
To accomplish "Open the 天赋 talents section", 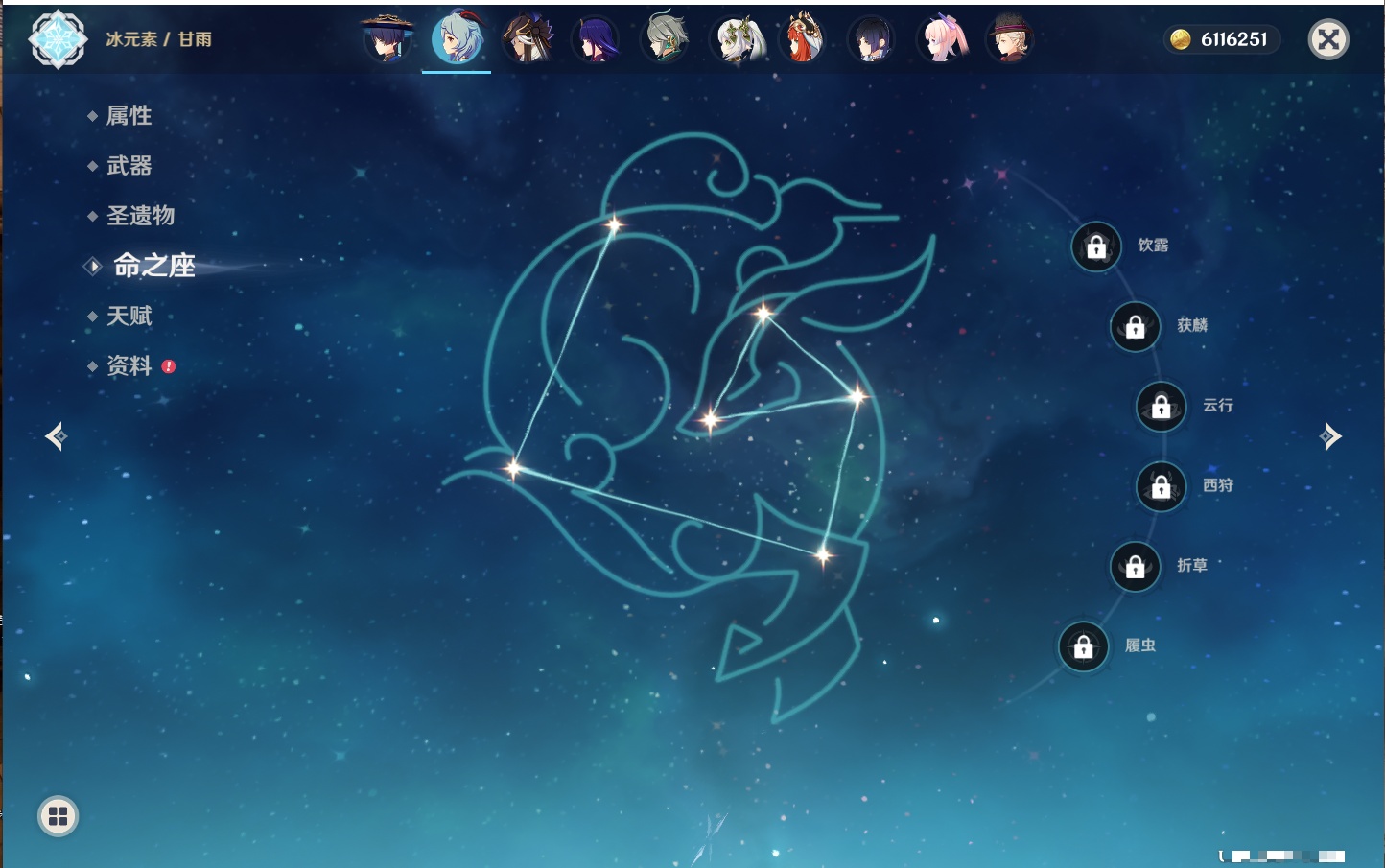I will (x=129, y=317).
